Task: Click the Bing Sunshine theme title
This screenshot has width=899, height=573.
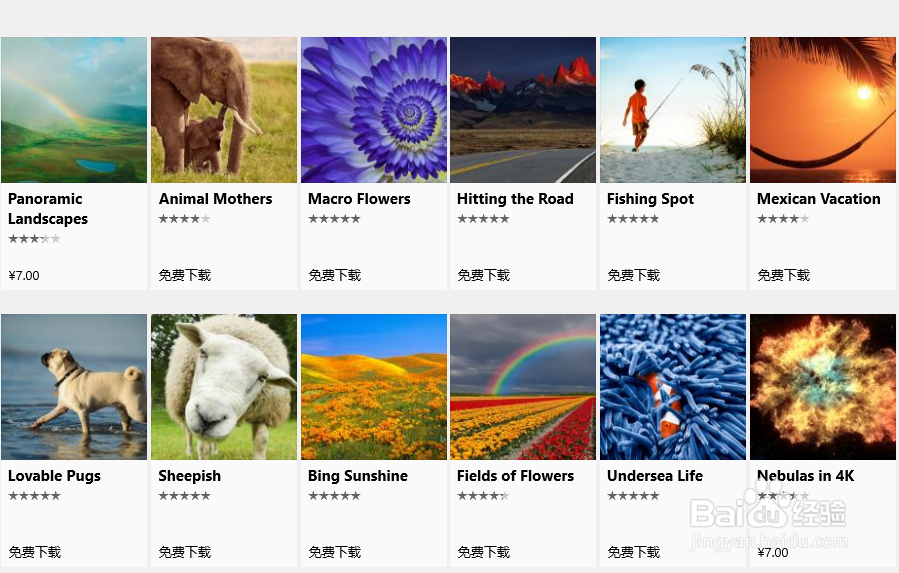Action: [x=358, y=476]
